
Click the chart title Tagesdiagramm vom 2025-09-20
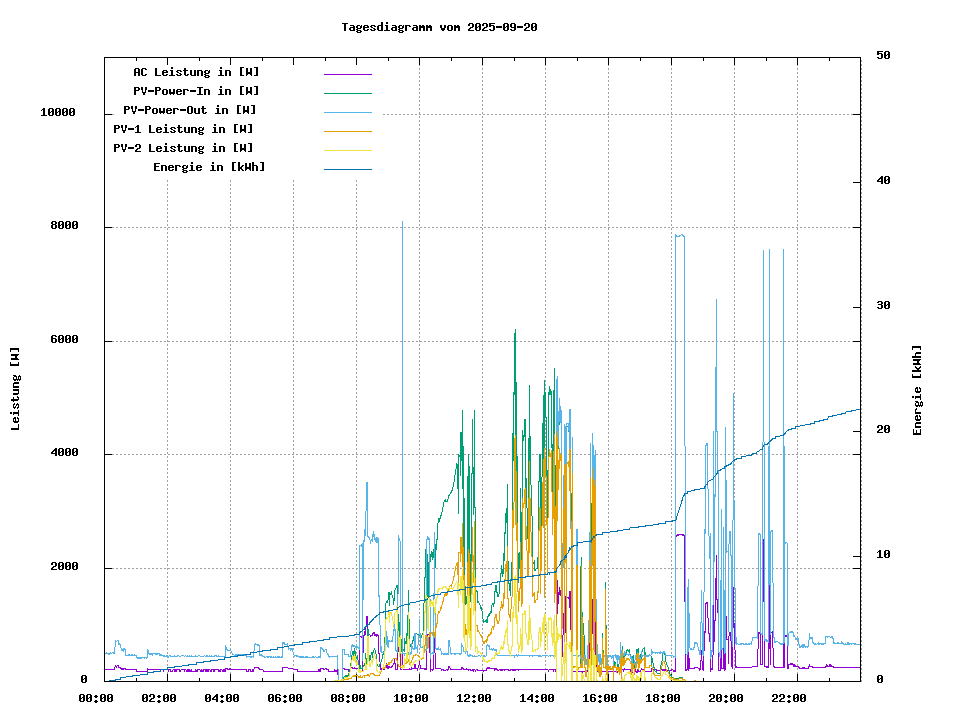[x=439, y=27]
